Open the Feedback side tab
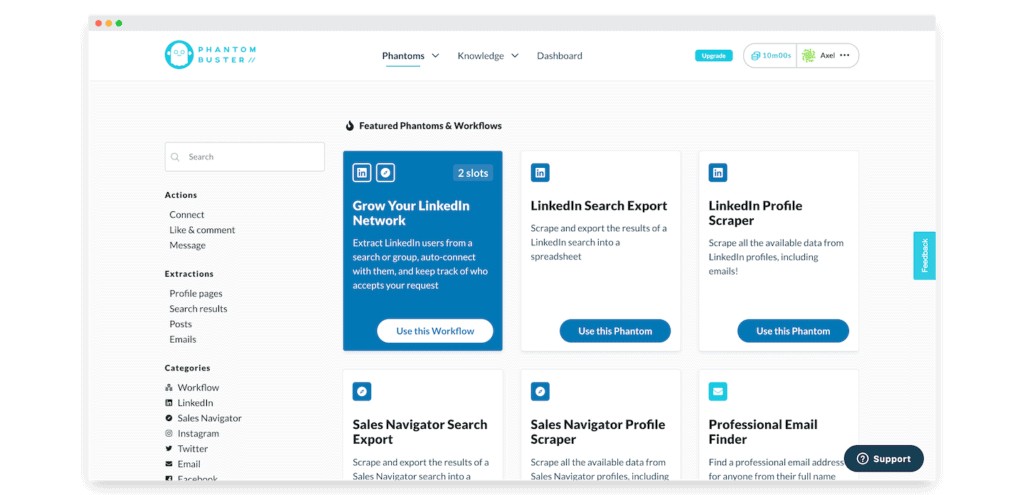This screenshot has width=1024, height=495. coord(924,255)
